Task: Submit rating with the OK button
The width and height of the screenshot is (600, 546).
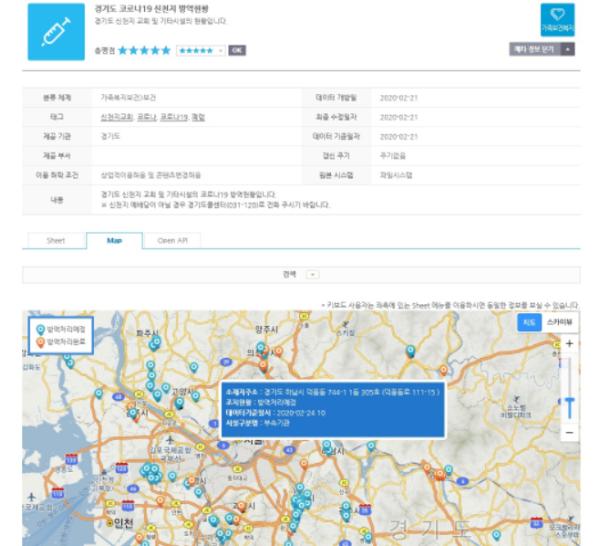Action: [237, 49]
